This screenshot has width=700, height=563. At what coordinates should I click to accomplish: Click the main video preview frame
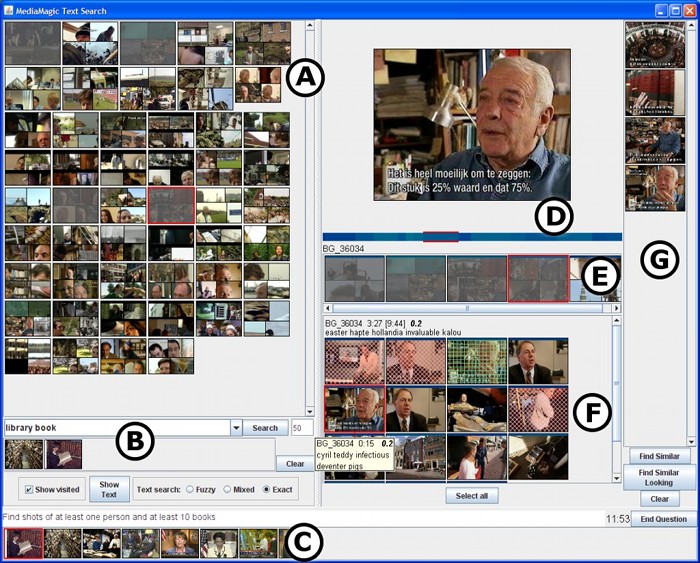point(472,125)
